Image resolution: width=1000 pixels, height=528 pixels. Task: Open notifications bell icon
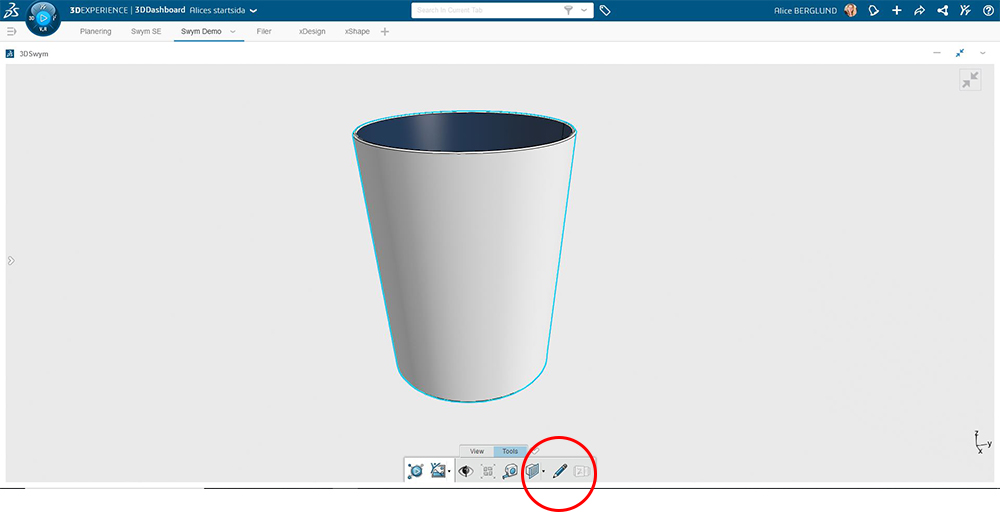point(873,11)
